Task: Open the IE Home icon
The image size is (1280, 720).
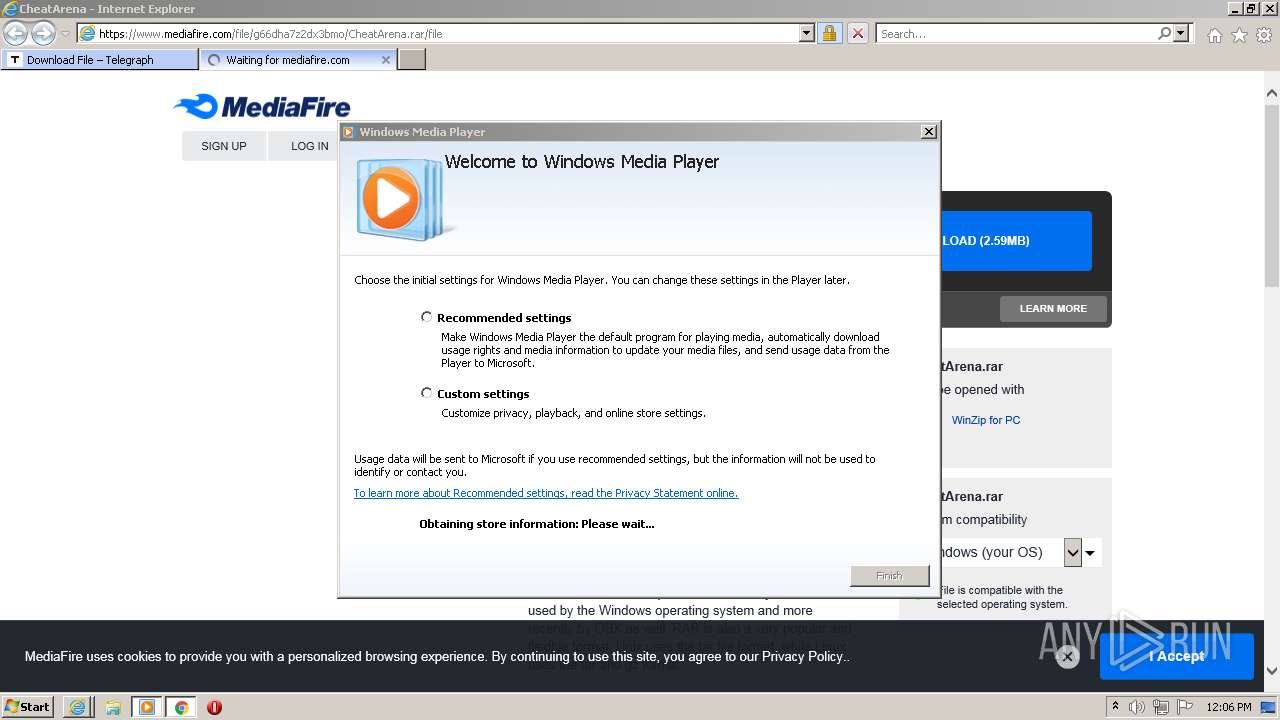Action: point(1214,35)
